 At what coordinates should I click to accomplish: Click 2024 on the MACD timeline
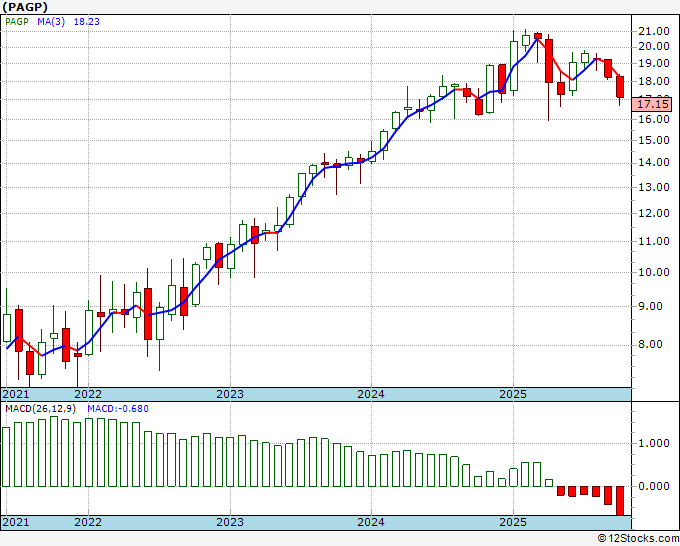[371, 522]
